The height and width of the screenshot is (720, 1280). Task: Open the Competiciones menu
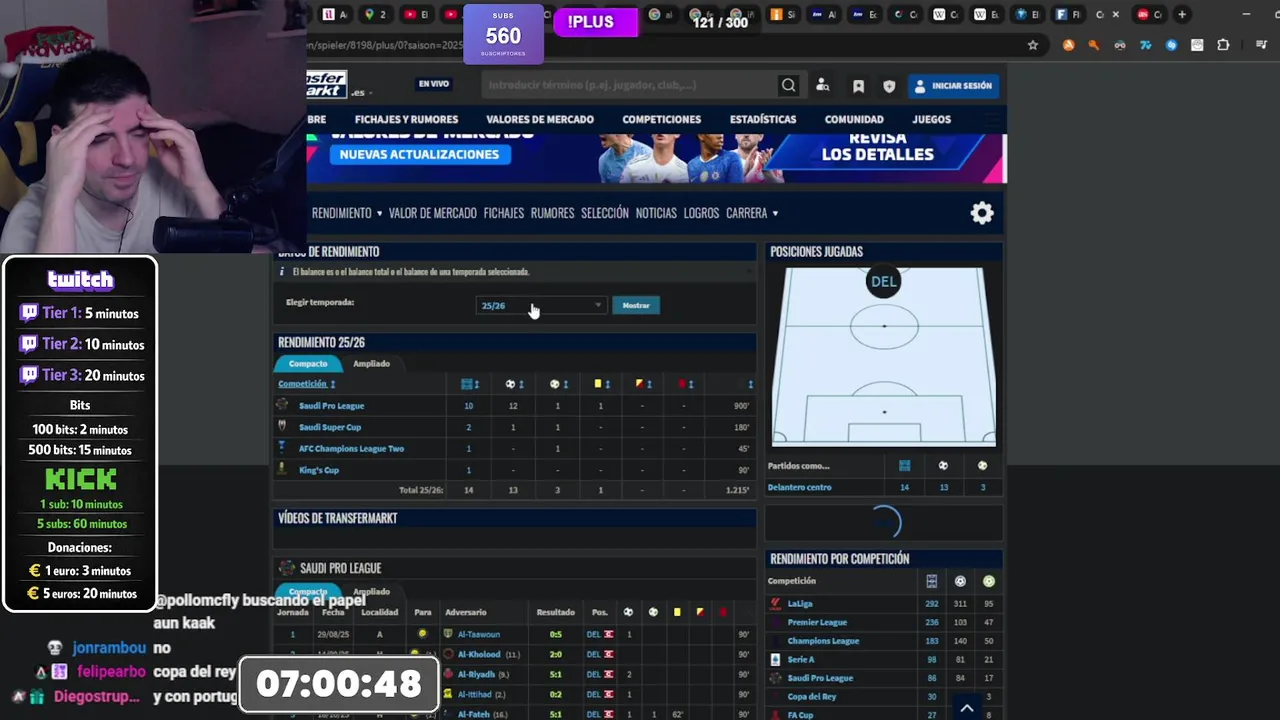pos(661,119)
